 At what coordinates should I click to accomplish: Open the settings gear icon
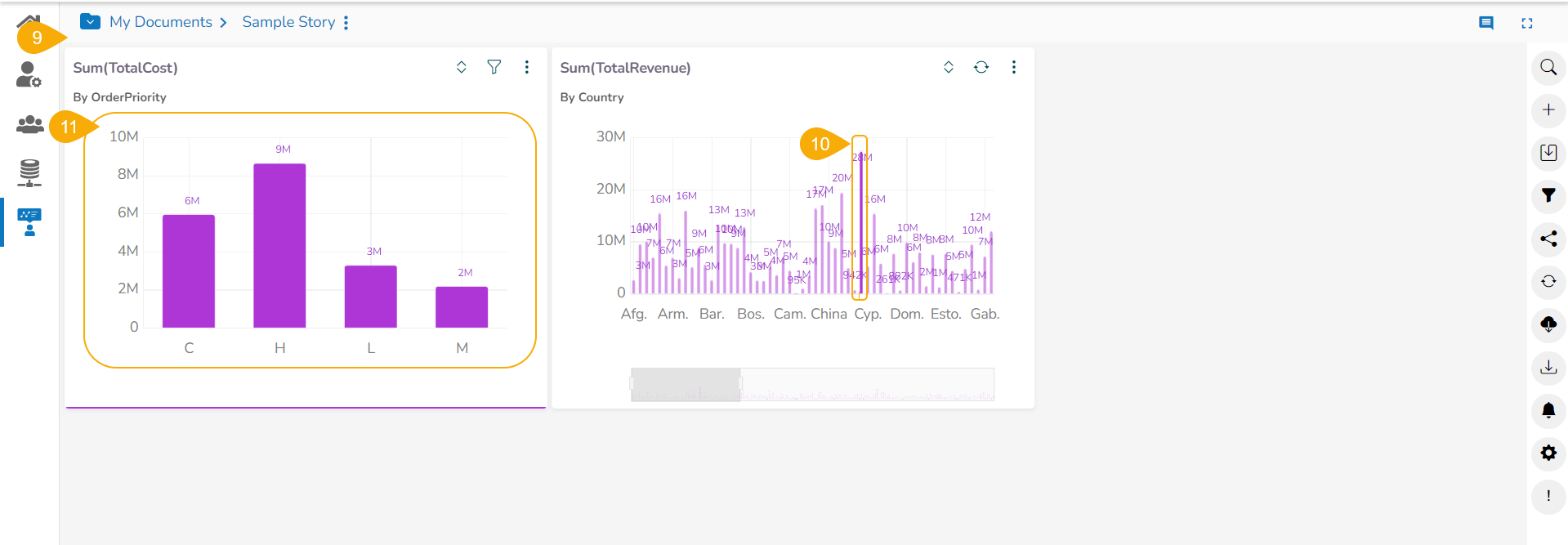coord(1548,453)
